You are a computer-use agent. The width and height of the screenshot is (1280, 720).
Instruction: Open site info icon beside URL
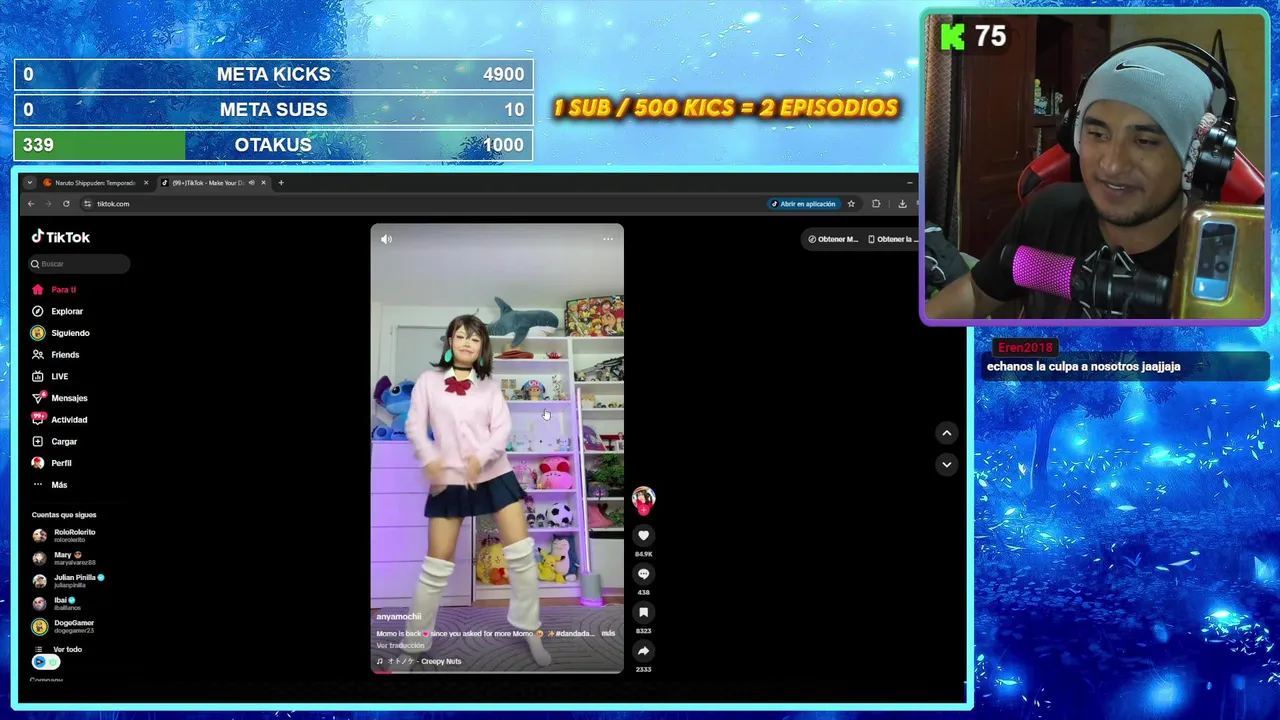88,204
